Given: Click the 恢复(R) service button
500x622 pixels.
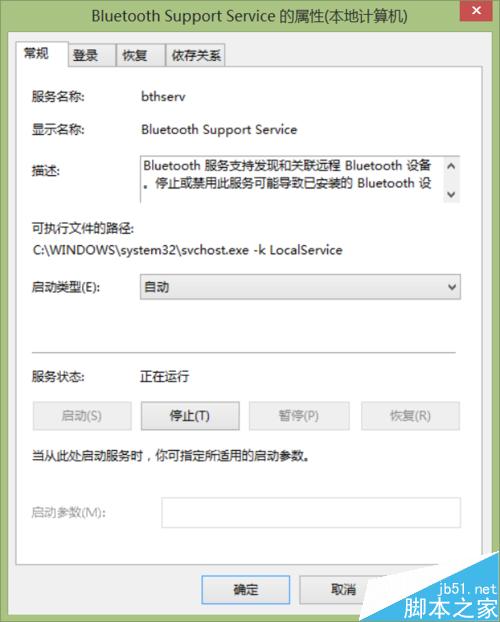Looking at the screenshot, I should point(410,416).
